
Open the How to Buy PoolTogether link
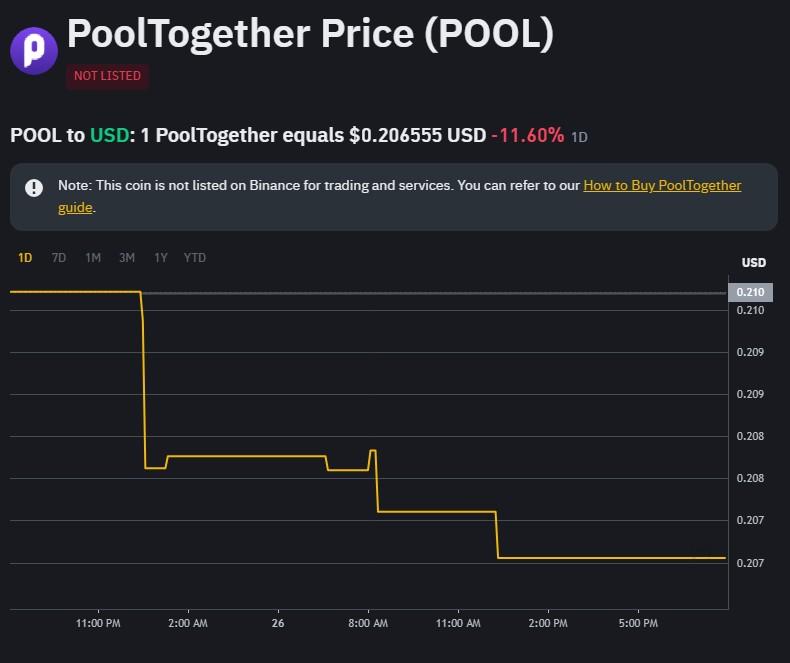coord(662,186)
